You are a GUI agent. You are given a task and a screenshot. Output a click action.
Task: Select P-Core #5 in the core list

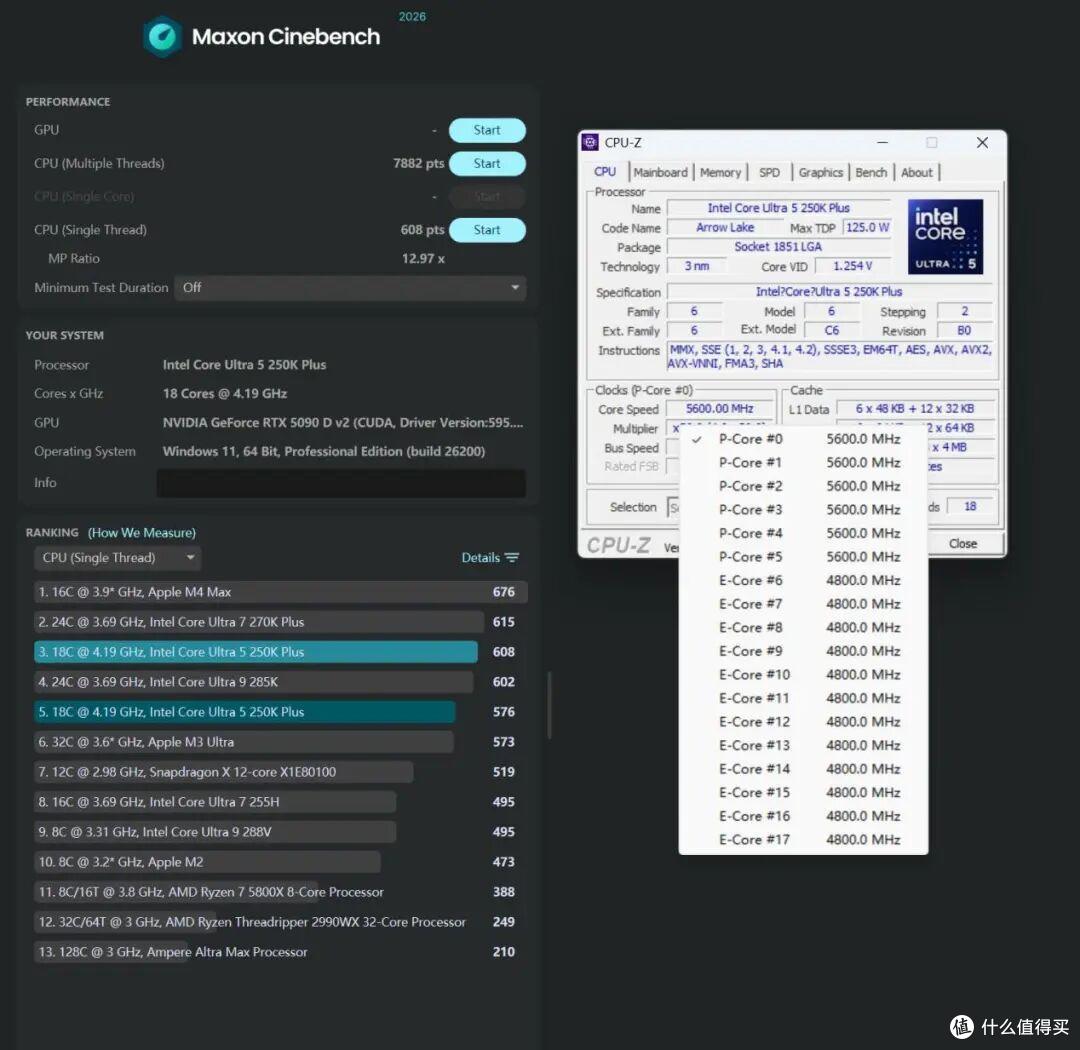pos(803,557)
